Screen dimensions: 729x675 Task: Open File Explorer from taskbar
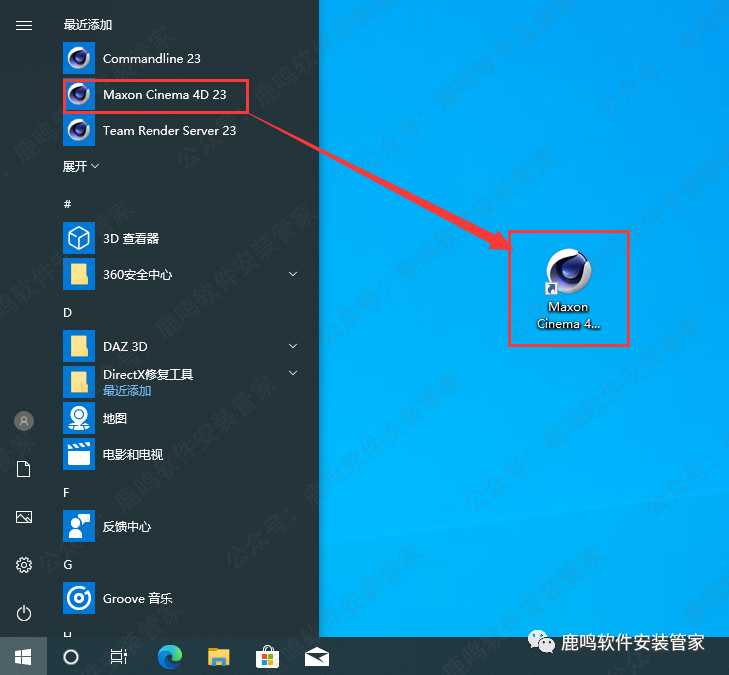click(x=219, y=657)
